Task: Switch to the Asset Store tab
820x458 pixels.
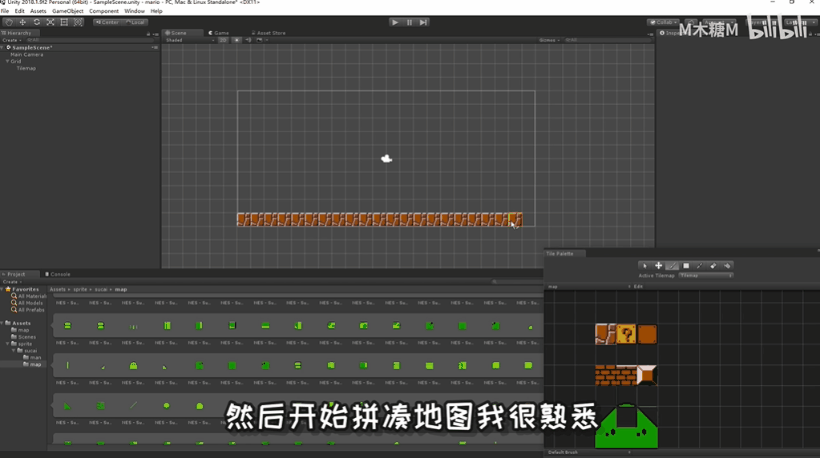Action: tap(268, 33)
